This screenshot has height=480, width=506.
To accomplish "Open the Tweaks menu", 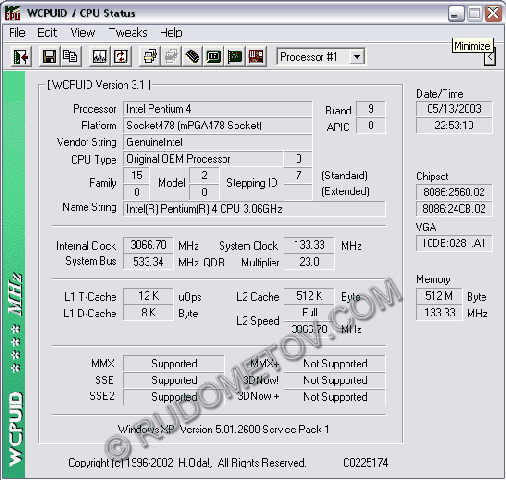I will [x=128, y=33].
